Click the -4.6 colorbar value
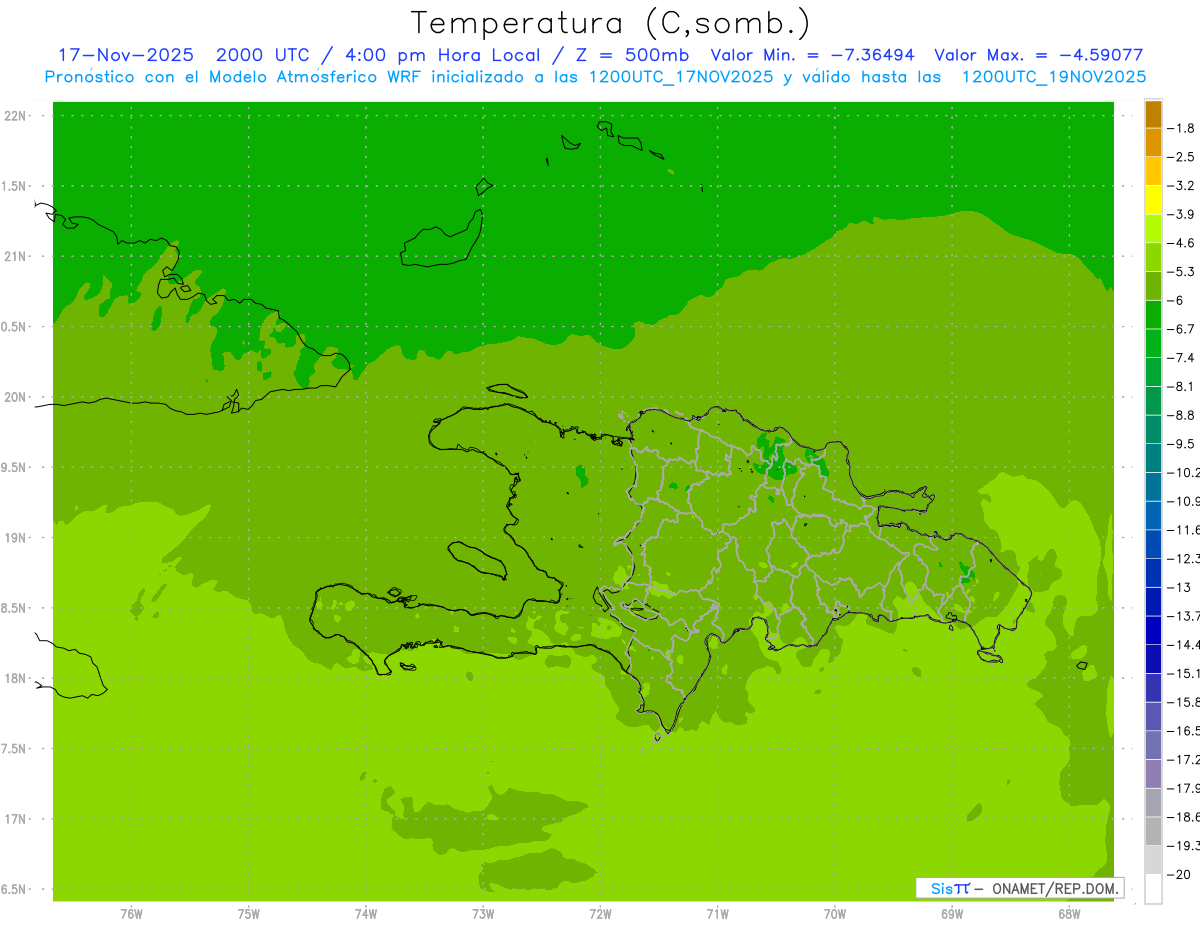The image size is (1200, 927). (1182, 243)
